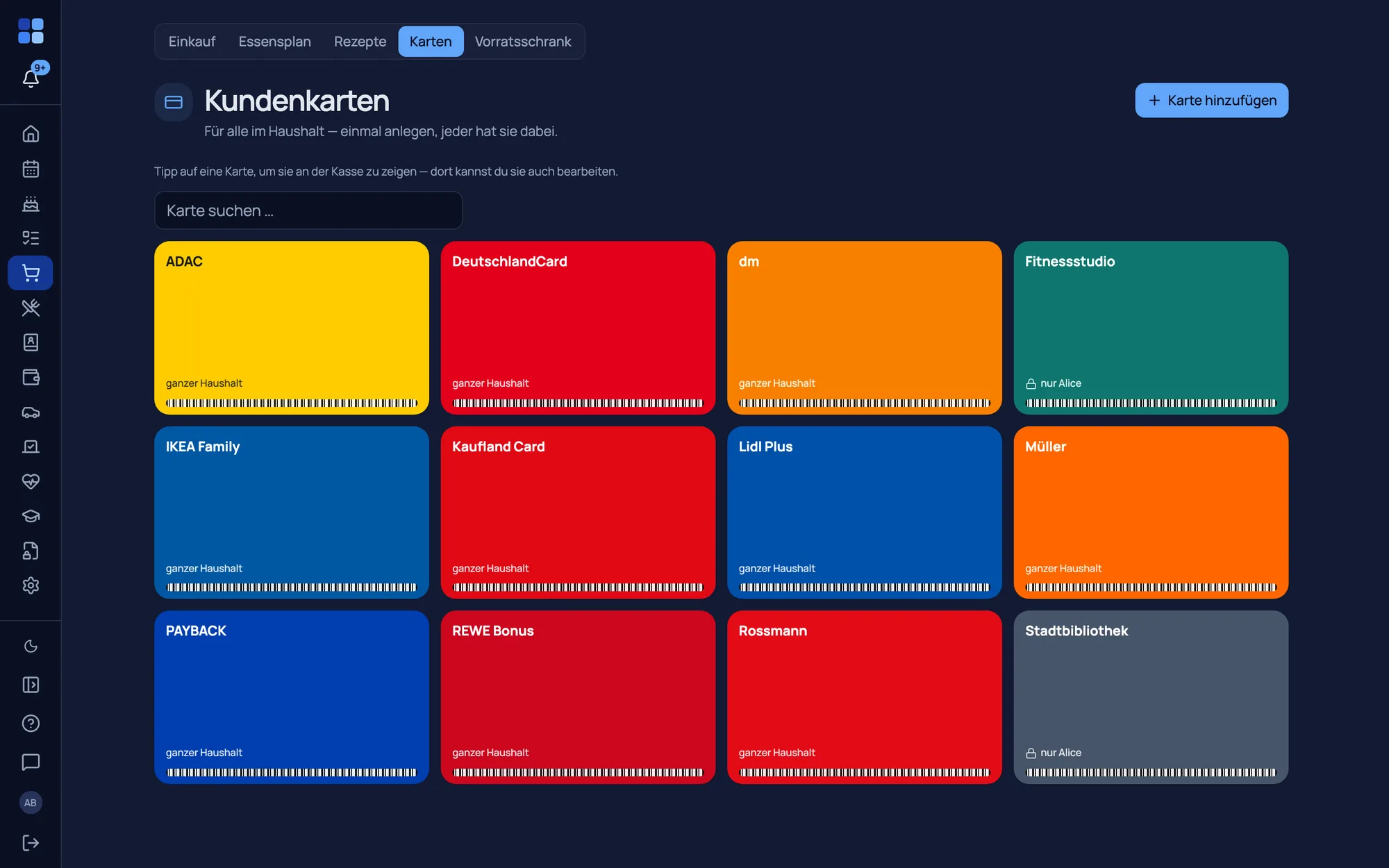Open the checklist board icon in sidebar
Image resolution: width=1389 pixels, height=868 pixels.
click(x=31, y=446)
